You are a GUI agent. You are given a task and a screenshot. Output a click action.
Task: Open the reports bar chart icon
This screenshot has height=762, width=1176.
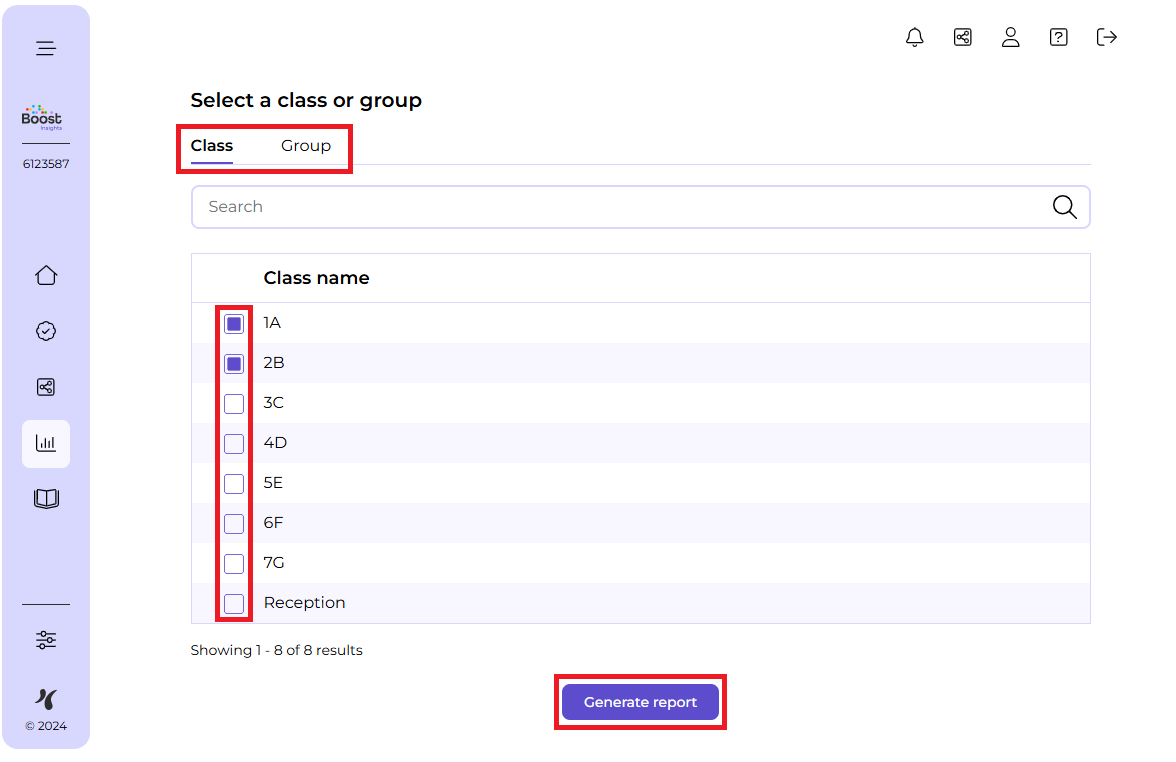(46, 443)
